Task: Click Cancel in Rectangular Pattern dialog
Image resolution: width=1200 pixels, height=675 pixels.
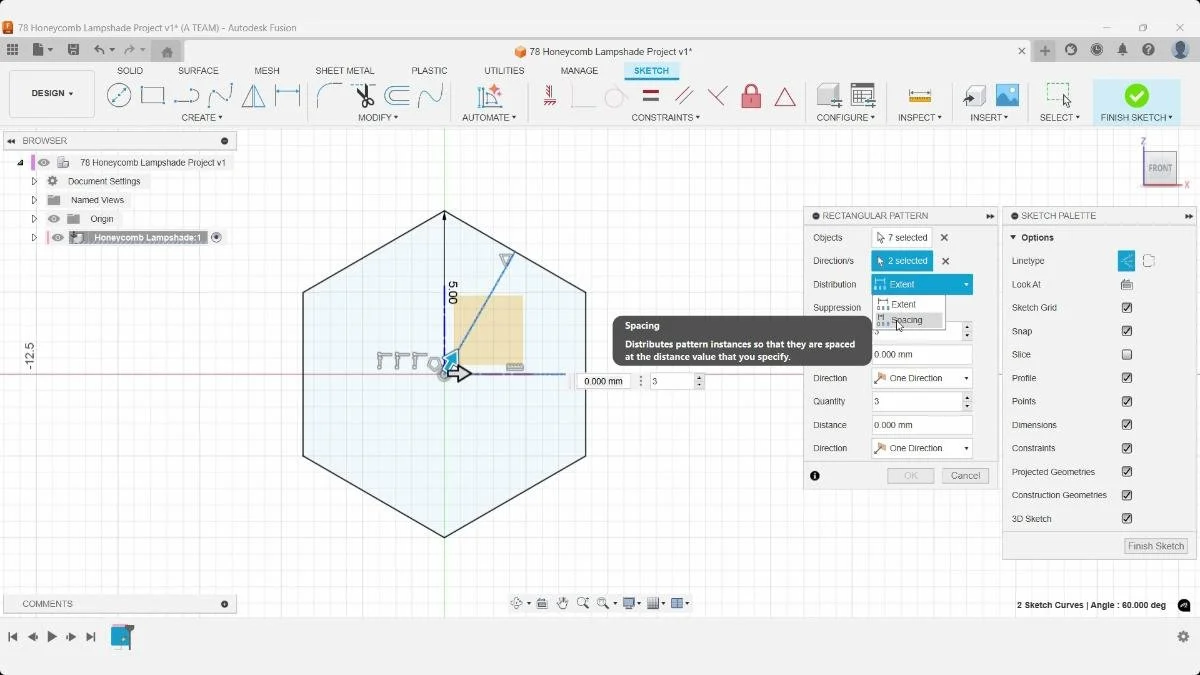Action: (x=965, y=476)
